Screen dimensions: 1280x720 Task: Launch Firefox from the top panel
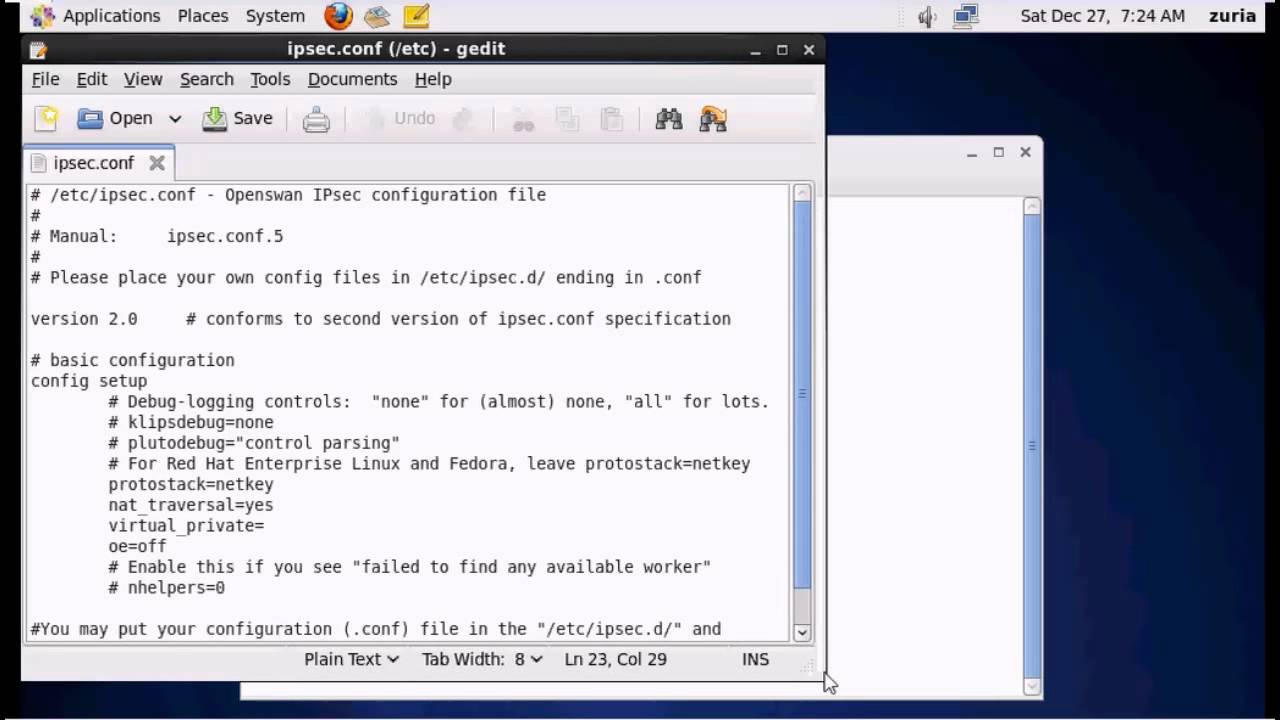pyautogui.click(x=339, y=16)
